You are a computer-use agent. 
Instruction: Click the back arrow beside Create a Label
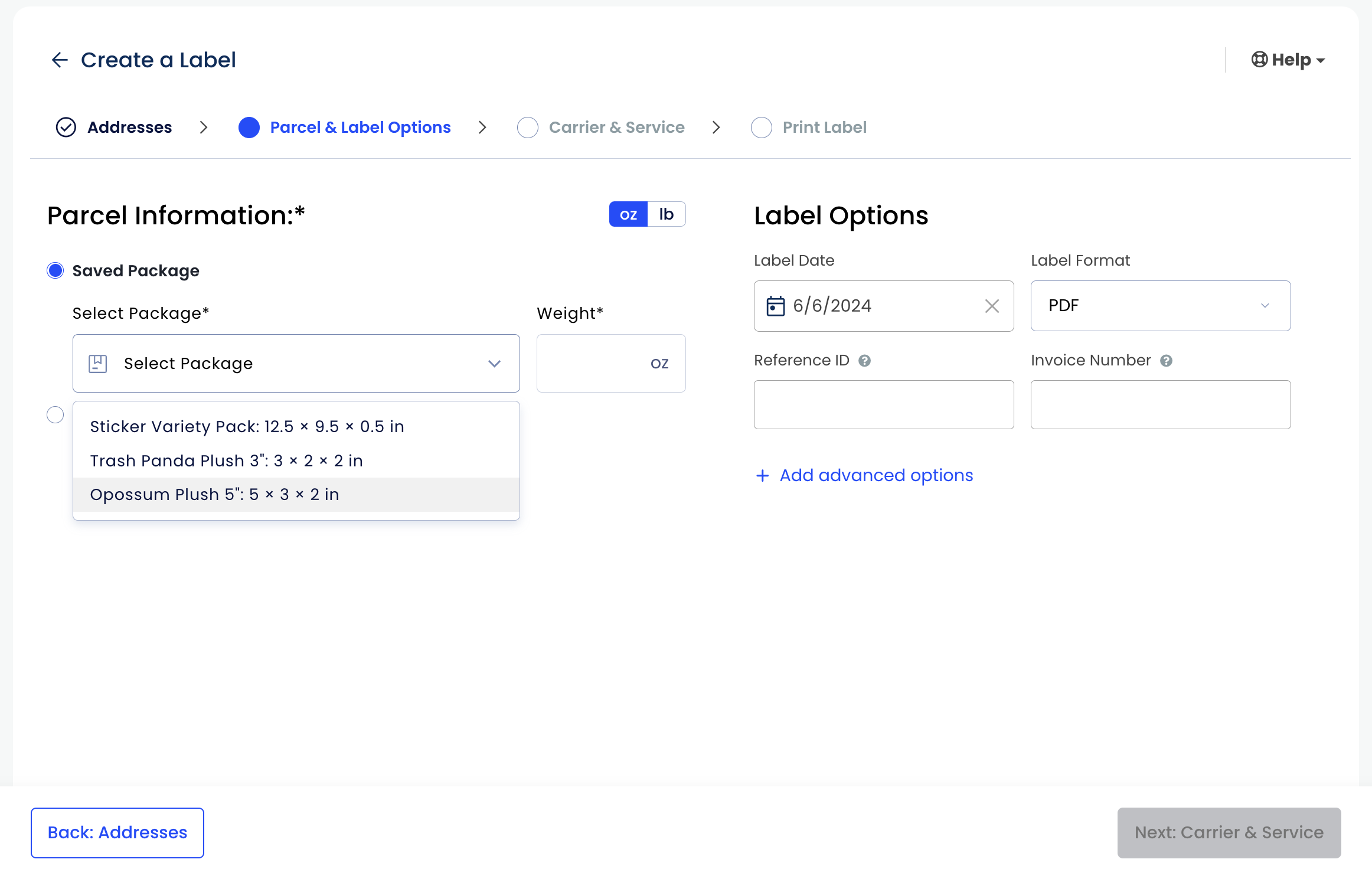[60, 60]
